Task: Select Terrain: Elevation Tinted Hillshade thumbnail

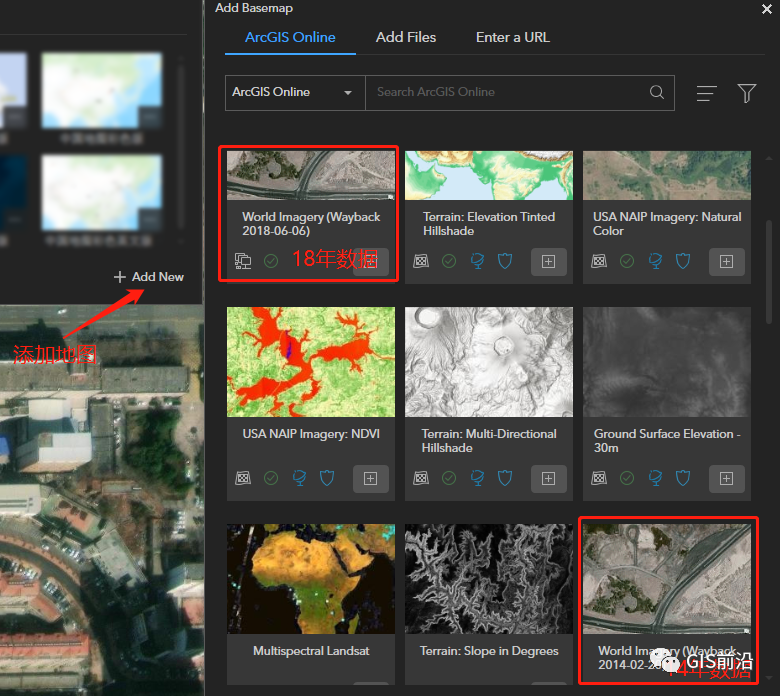Action: tap(488, 175)
